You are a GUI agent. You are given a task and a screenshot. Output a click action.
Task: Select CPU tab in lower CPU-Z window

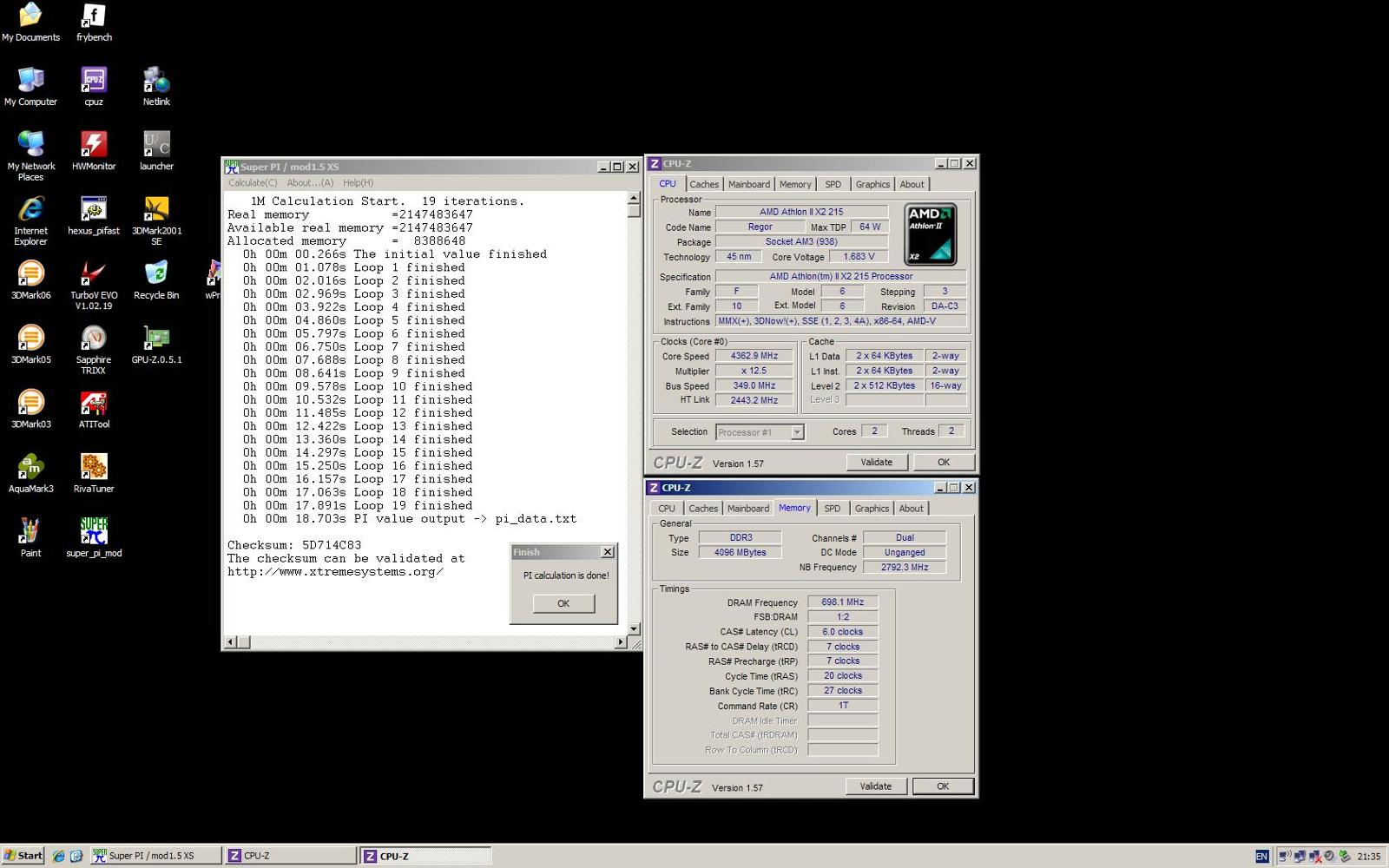(x=667, y=509)
